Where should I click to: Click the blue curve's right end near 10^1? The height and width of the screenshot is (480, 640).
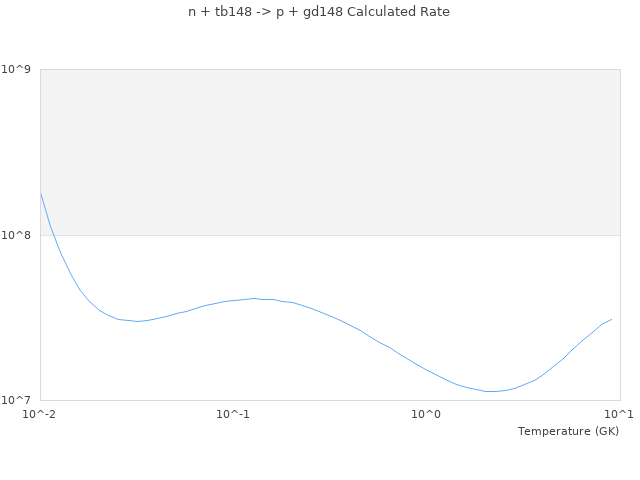coord(611,319)
